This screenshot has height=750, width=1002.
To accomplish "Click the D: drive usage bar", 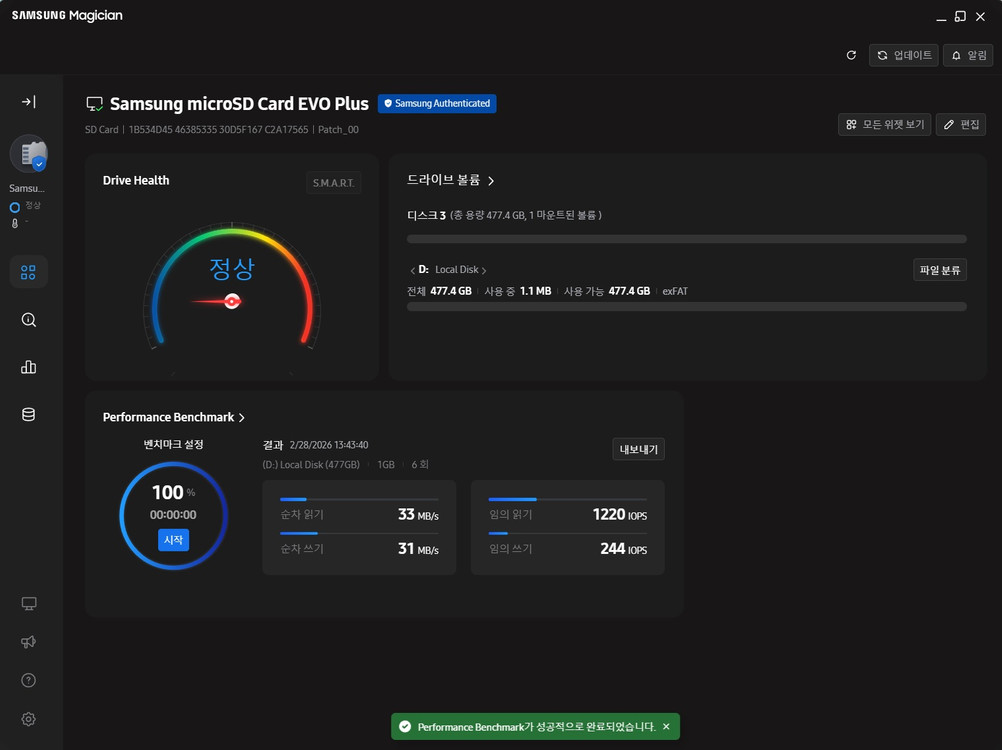I will 686,306.
